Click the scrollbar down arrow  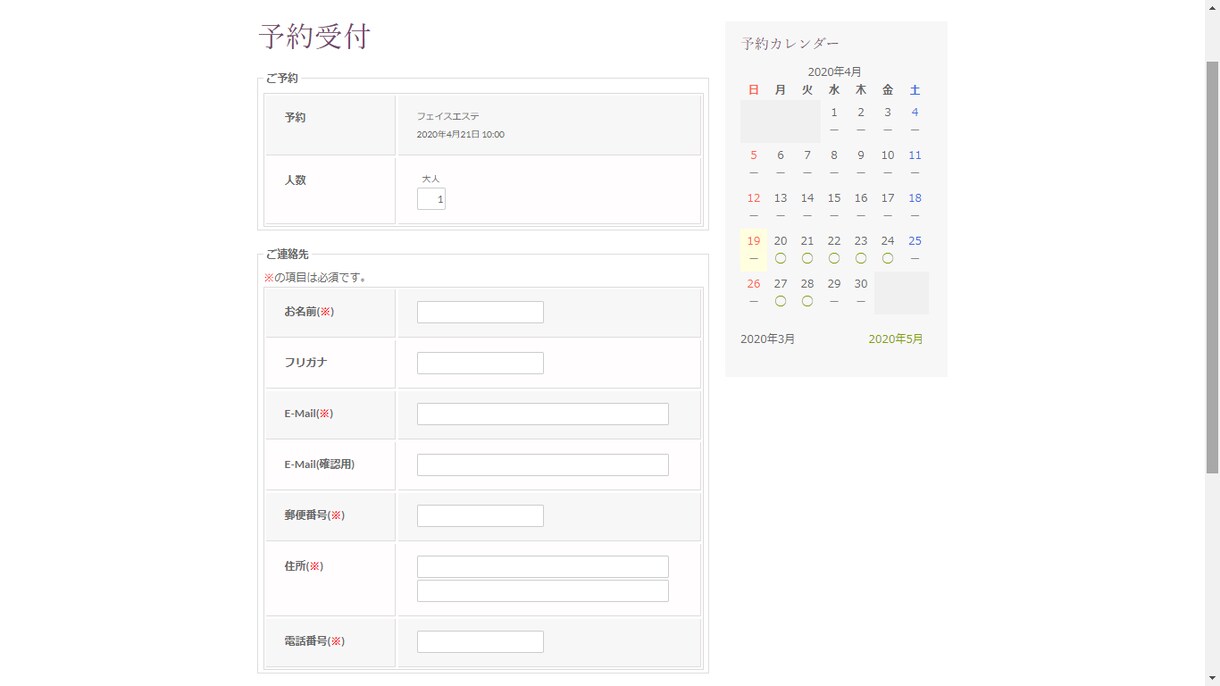[x=1212, y=678]
